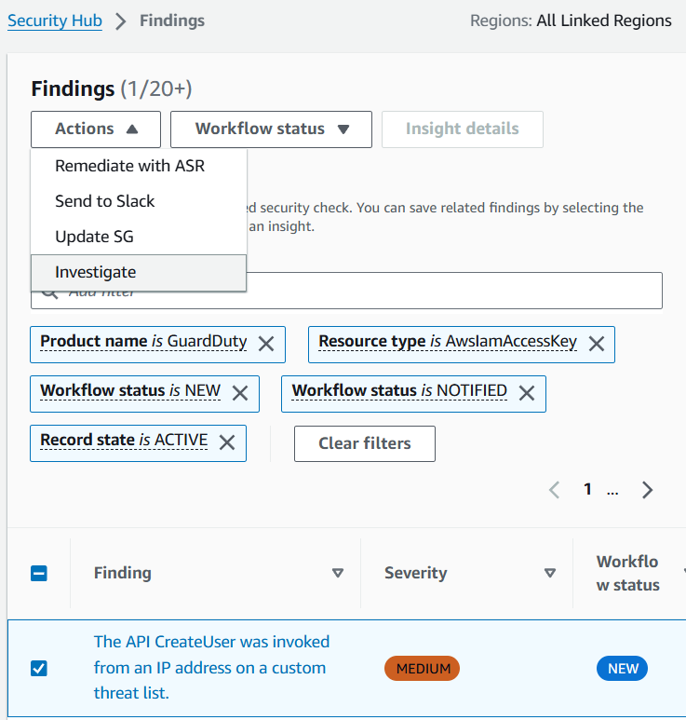Screen dimensions: 686x720
Task: Remove the Resource type AwsIamAccessKey filter
Action: 596,344
